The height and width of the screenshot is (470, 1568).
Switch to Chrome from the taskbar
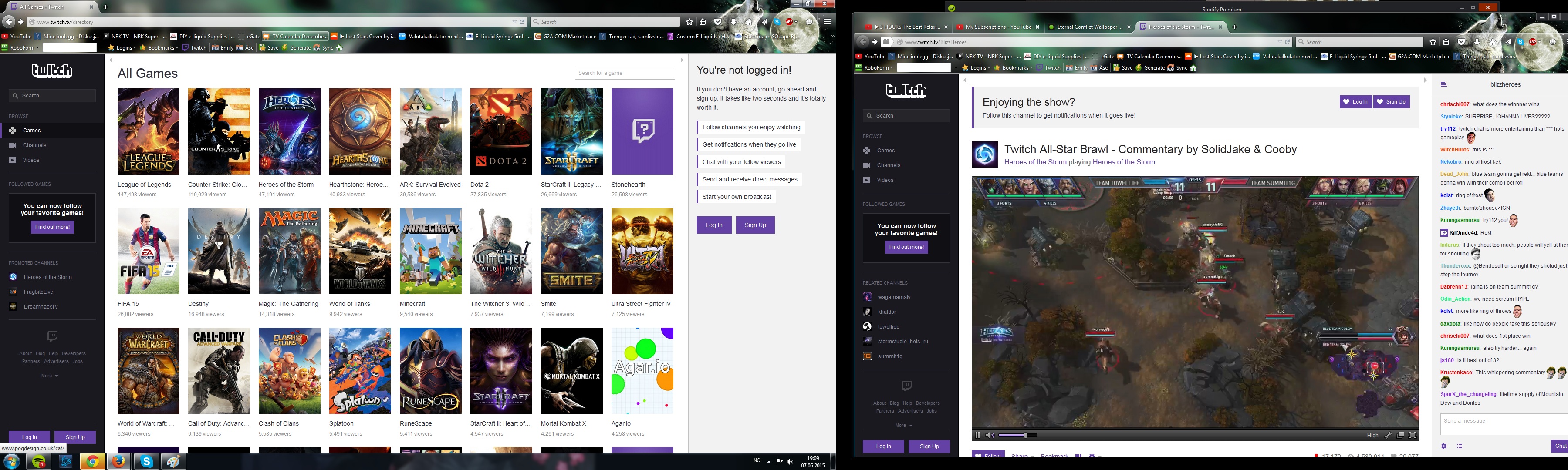[x=92, y=462]
